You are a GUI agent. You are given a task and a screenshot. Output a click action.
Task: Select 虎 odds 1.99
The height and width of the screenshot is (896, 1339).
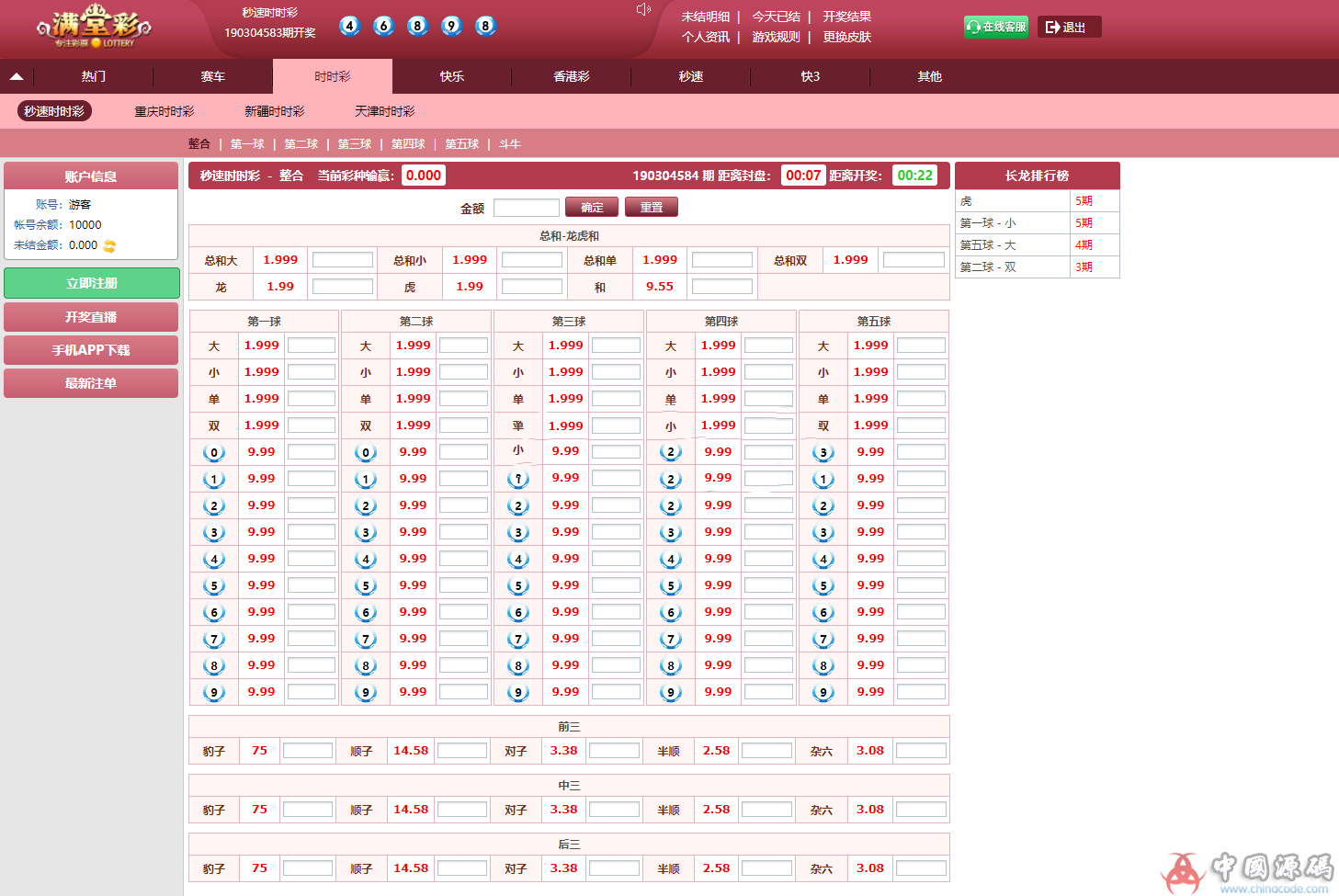coord(470,287)
